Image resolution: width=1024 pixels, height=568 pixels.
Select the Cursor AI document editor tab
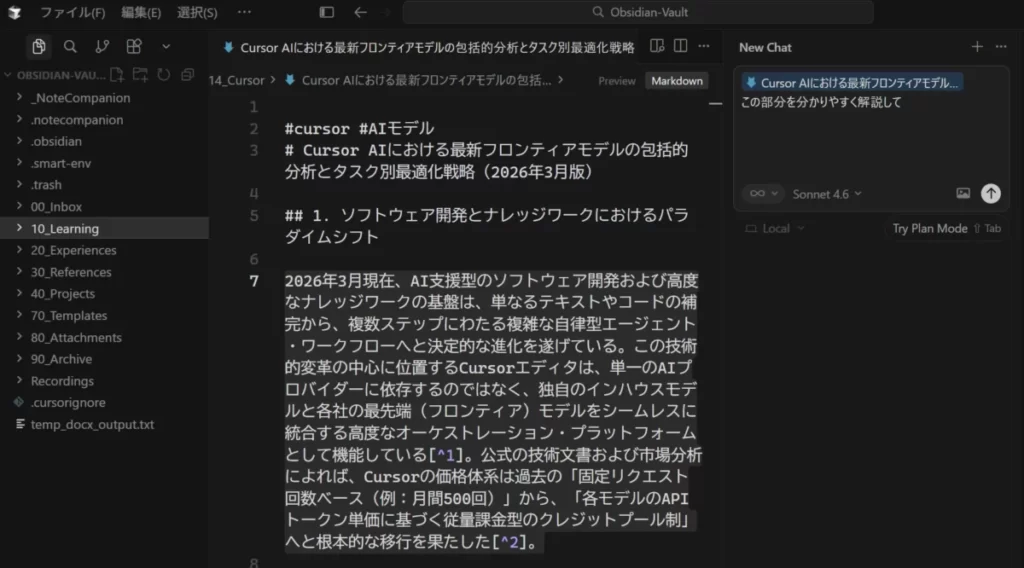click(x=428, y=47)
